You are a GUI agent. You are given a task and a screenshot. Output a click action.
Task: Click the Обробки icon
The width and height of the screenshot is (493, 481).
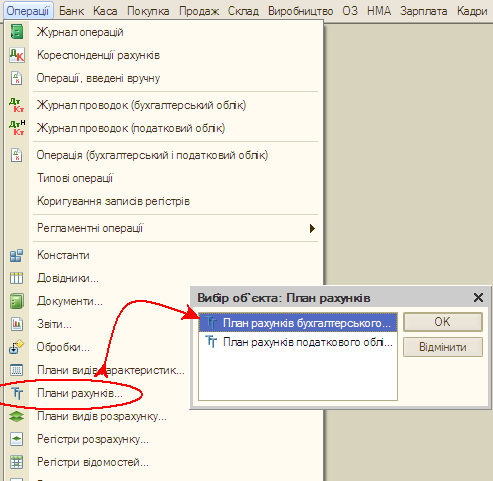[x=16, y=347]
